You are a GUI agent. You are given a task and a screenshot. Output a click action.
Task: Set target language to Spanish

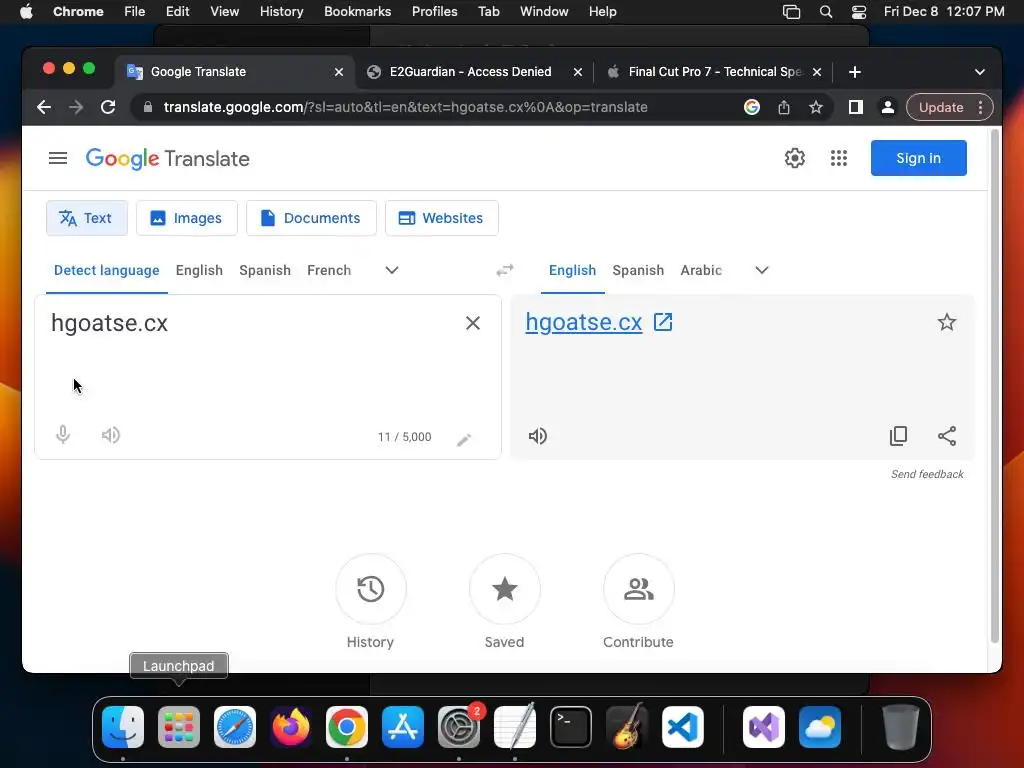(x=638, y=270)
